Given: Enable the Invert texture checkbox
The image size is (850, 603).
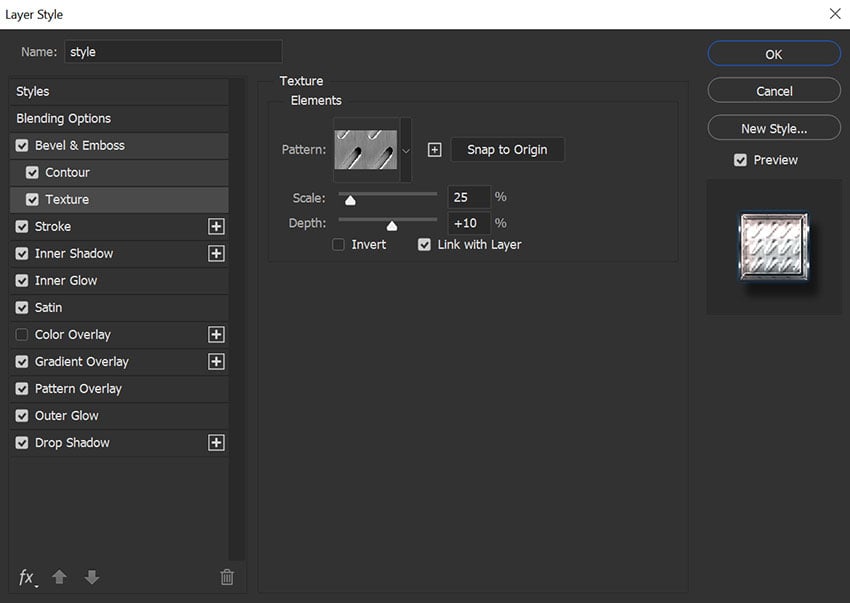Looking at the screenshot, I should coord(338,244).
